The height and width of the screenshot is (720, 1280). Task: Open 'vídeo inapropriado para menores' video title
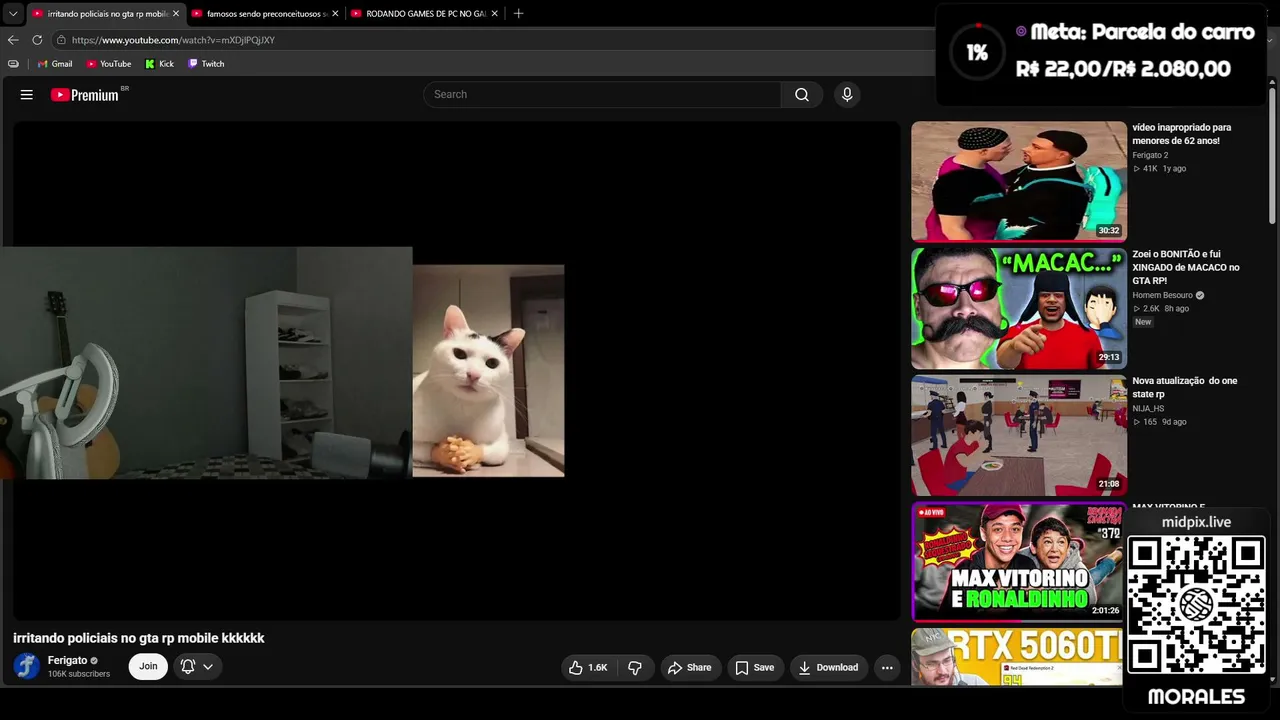[x=1181, y=134]
